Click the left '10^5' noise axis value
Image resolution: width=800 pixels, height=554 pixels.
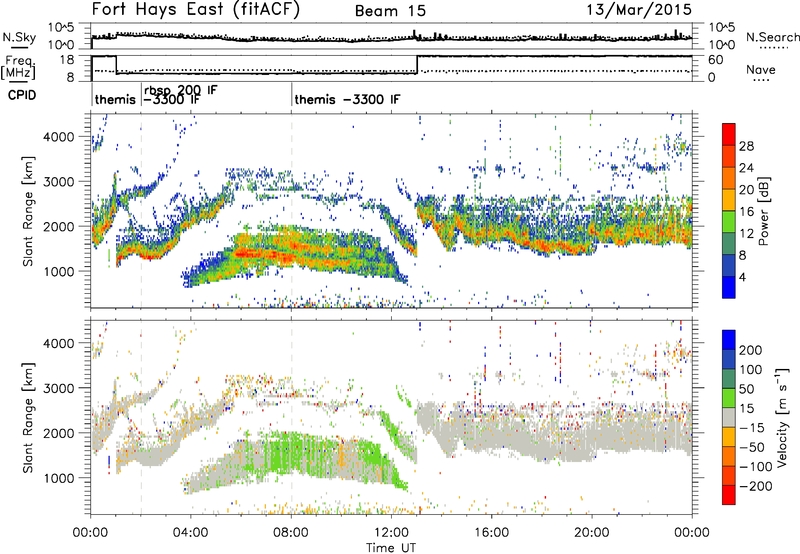[x=61, y=28]
